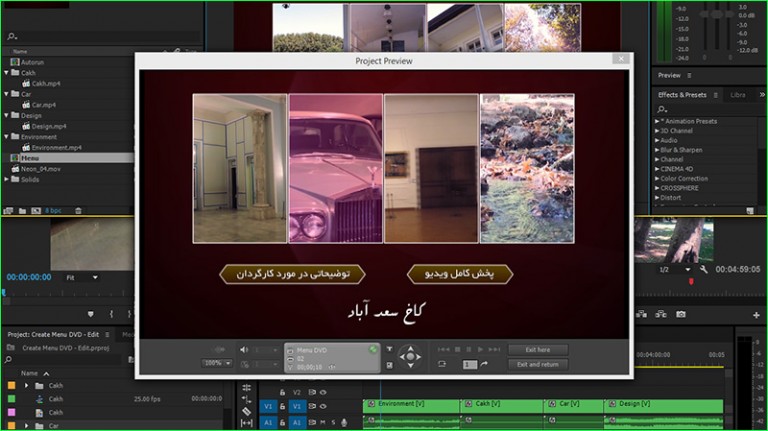Click the sync lock icon on track V2
The width and height of the screenshot is (768, 431).
click(x=312, y=392)
